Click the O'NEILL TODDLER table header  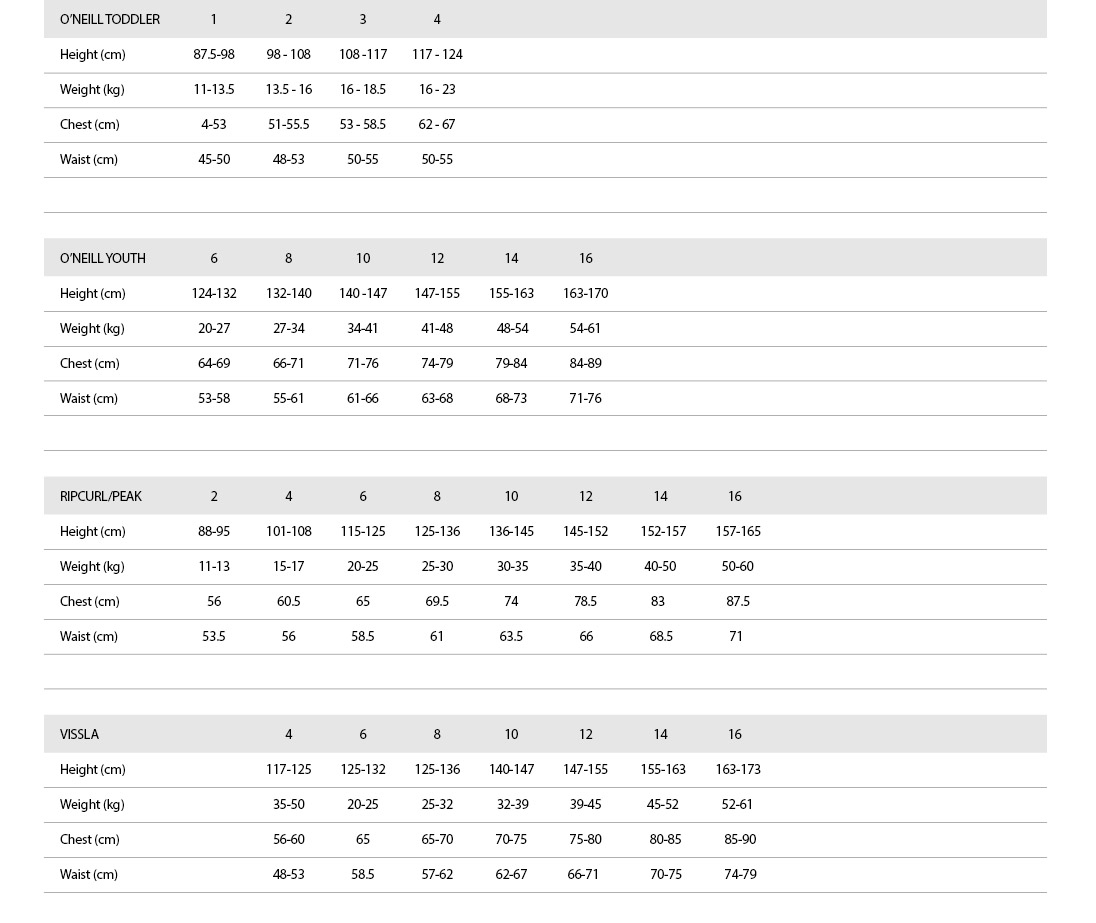(110, 20)
